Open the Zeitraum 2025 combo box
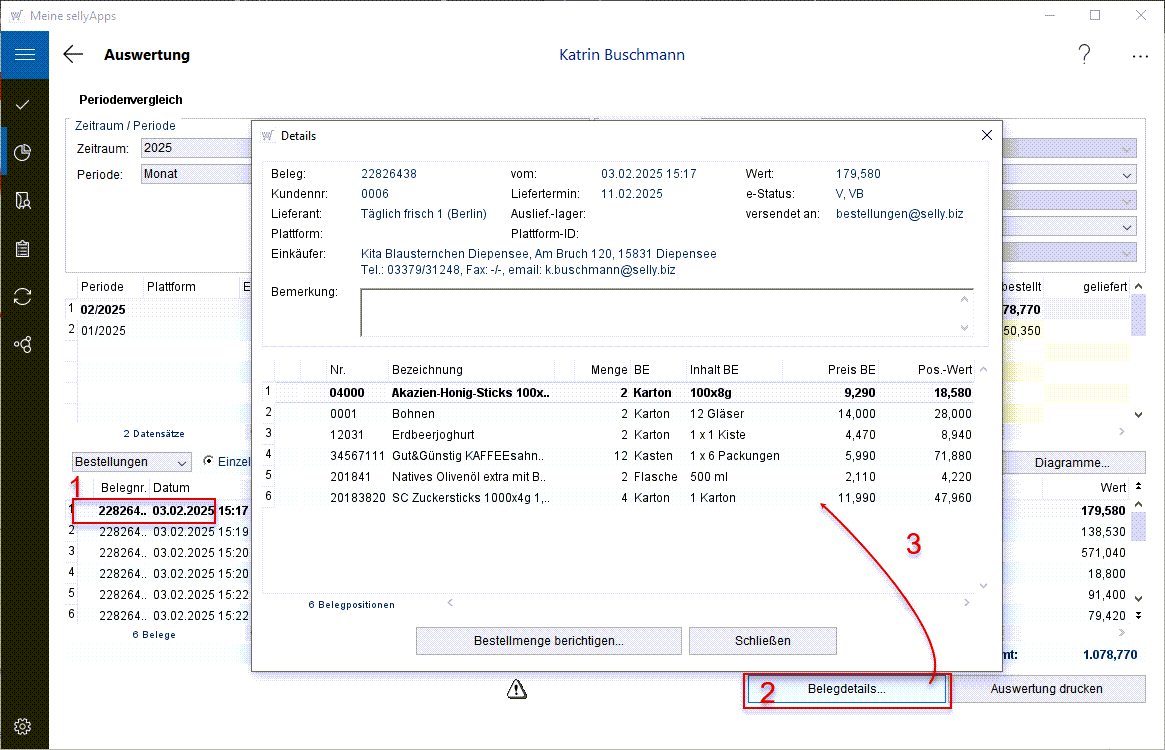This screenshot has height=750, width=1165. point(195,148)
